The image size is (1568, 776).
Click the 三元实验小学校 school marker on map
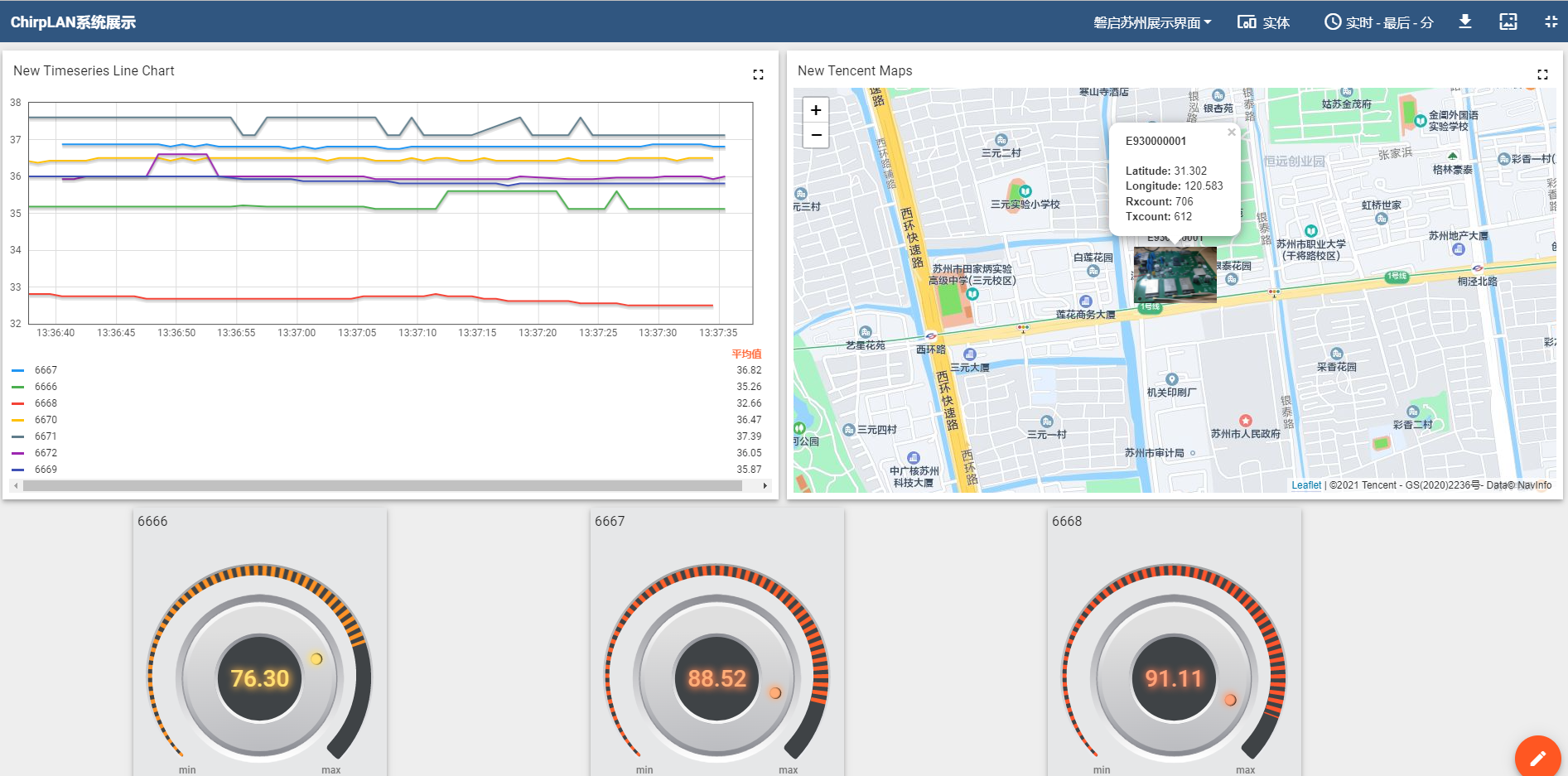(x=1025, y=191)
